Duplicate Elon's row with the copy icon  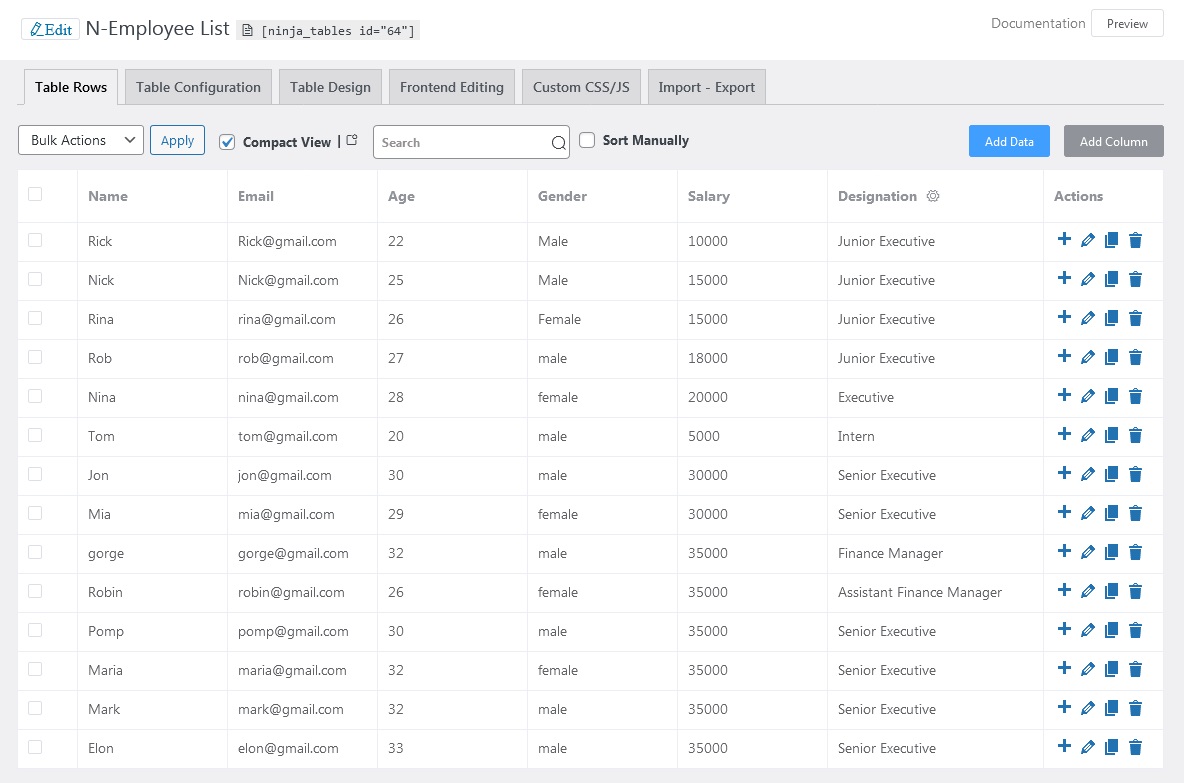coord(1111,747)
